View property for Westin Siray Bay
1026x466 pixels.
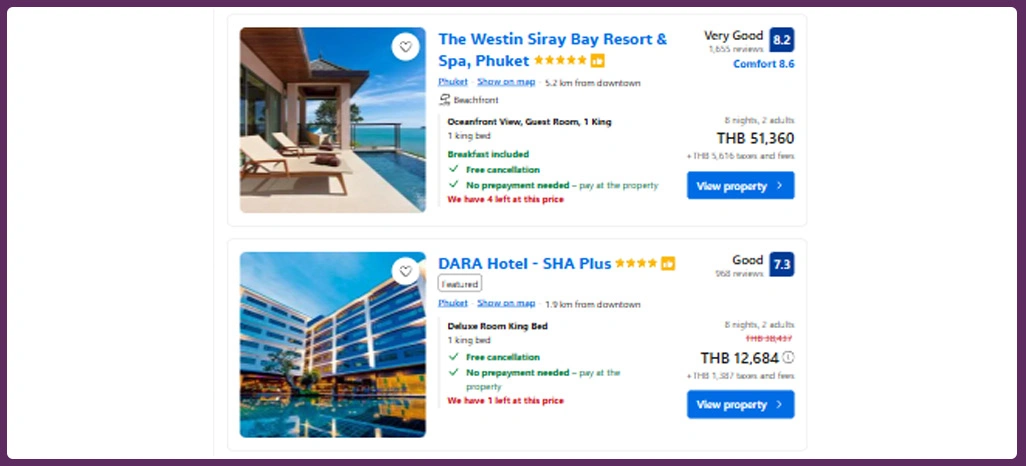(x=740, y=186)
